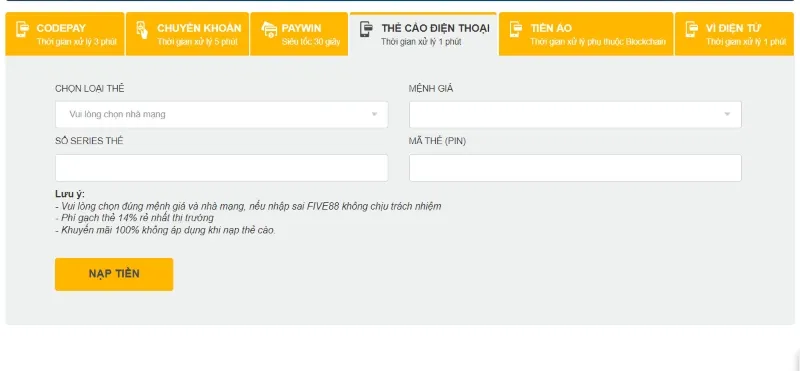The width and height of the screenshot is (800, 371).
Task: Click the NẠP TIỀN button
Action: click(114, 274)
